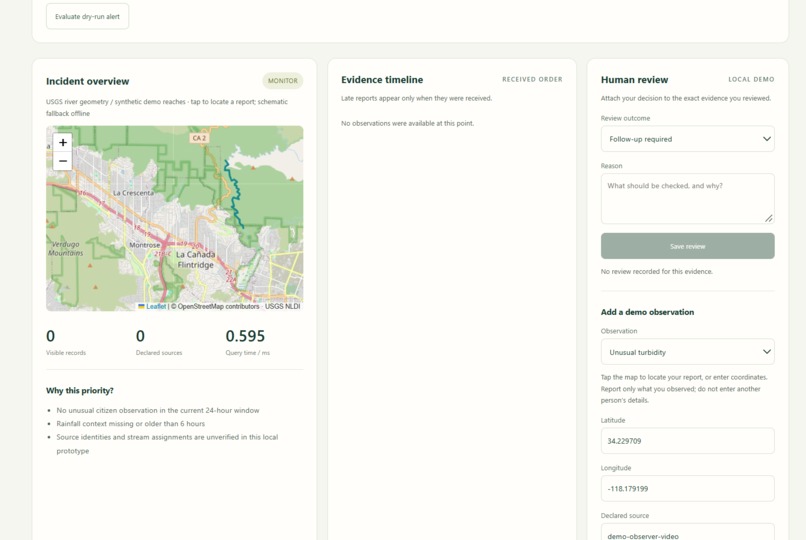Click the Source identities unverified bullet

pyautogui.click(x=167, y=444)
